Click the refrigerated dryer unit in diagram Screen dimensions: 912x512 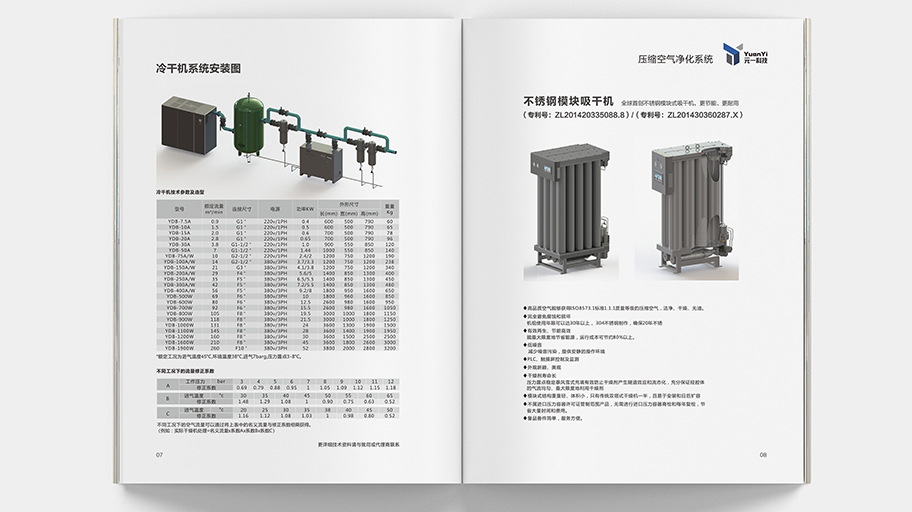point(320,162)
